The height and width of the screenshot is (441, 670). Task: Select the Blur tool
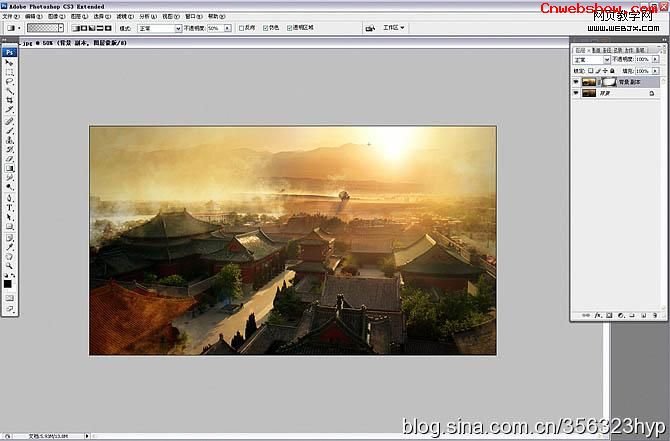(9, 178)
